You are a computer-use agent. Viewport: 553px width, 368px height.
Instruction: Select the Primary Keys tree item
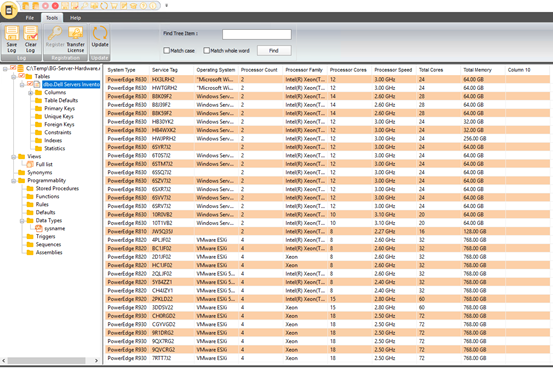59,108
